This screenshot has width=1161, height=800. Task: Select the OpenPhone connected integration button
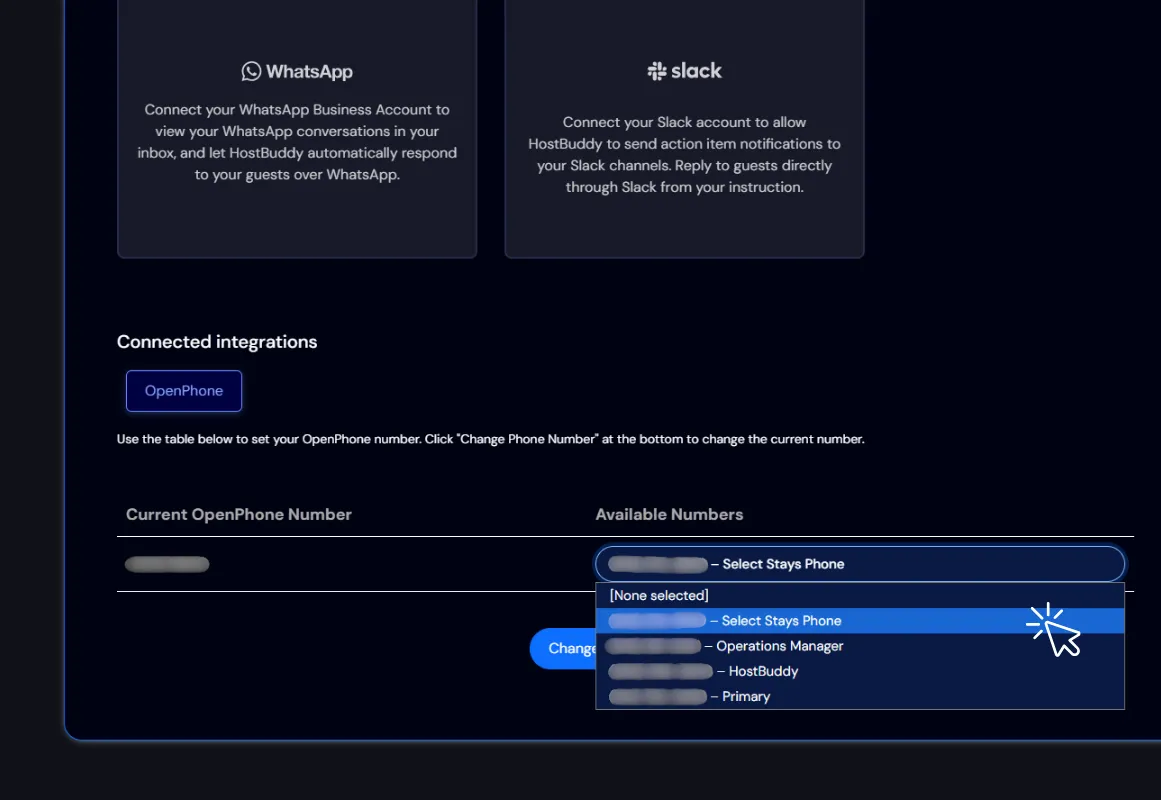(184, 390)
